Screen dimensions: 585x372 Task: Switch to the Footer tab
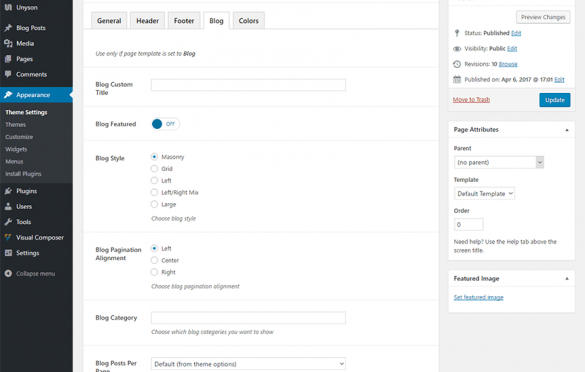(184, 21)
